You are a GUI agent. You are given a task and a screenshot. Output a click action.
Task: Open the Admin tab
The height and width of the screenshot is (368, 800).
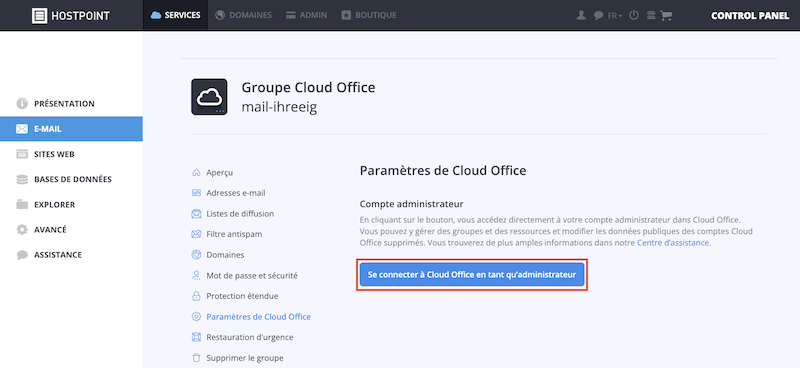(x=306, y=15)
